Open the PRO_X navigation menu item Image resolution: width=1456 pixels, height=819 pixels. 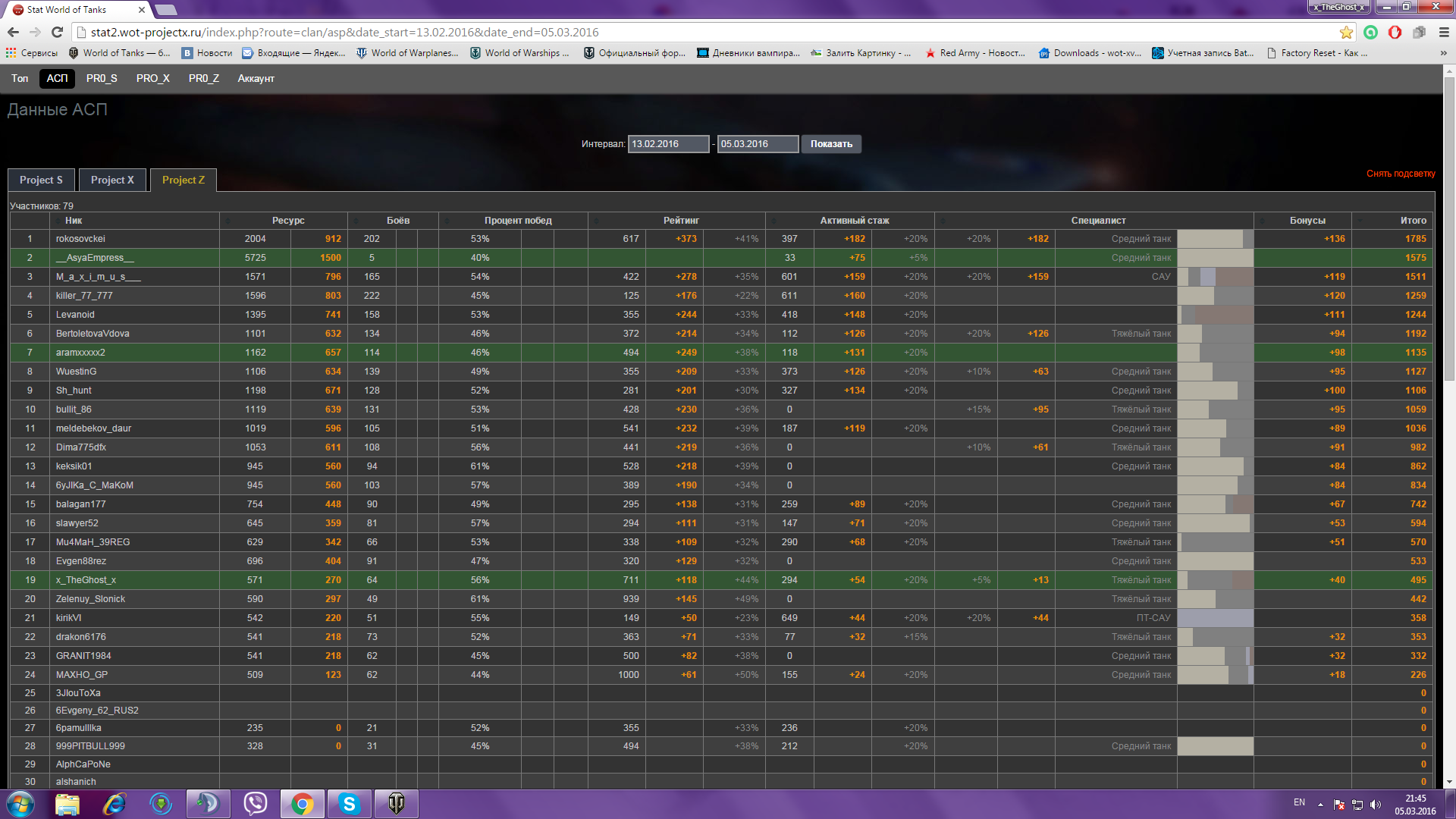pyautogui.click(x=152, y=79)
